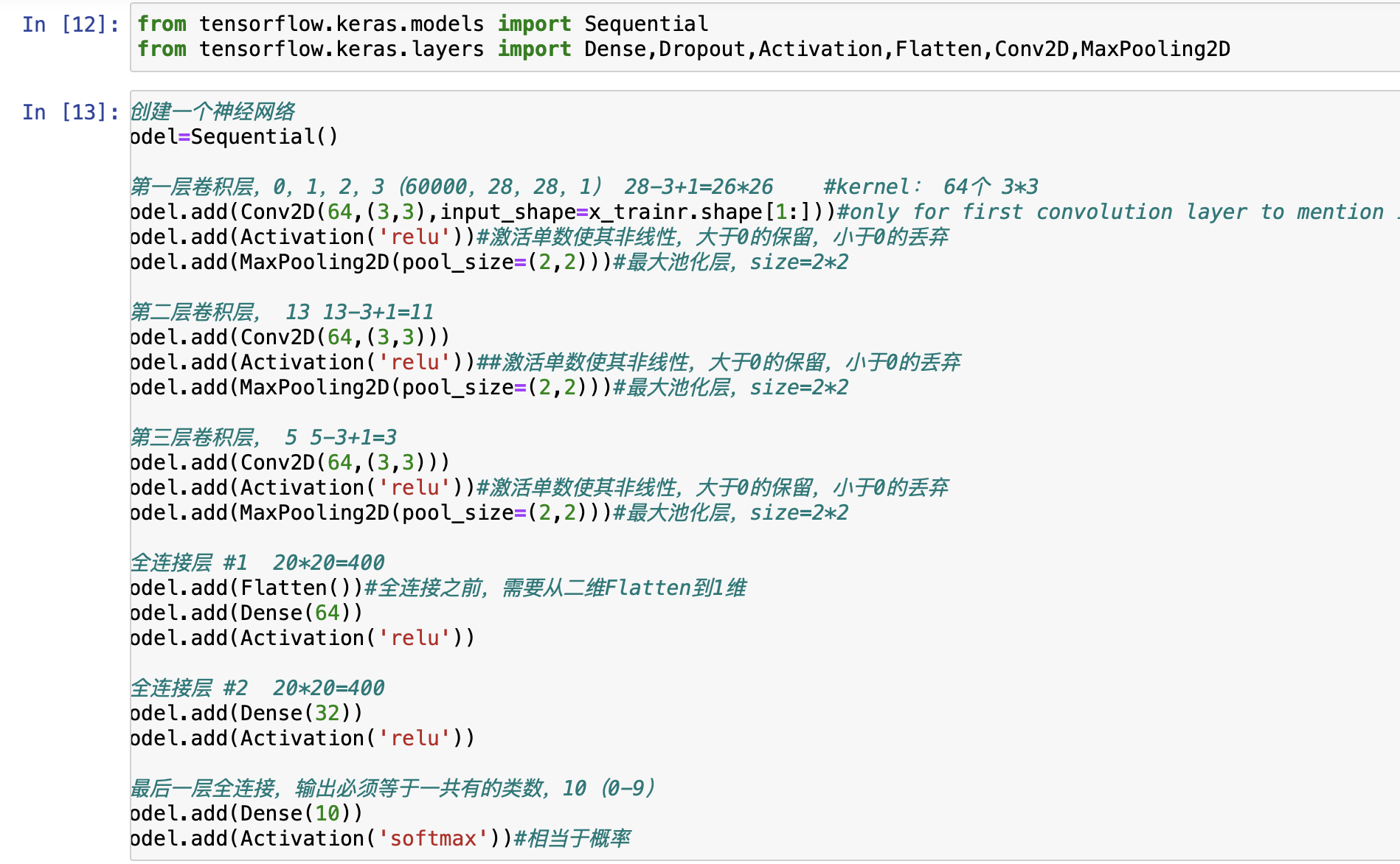Click the Dense(32) line
1400x864 pixels.
[x=243, y=713]
